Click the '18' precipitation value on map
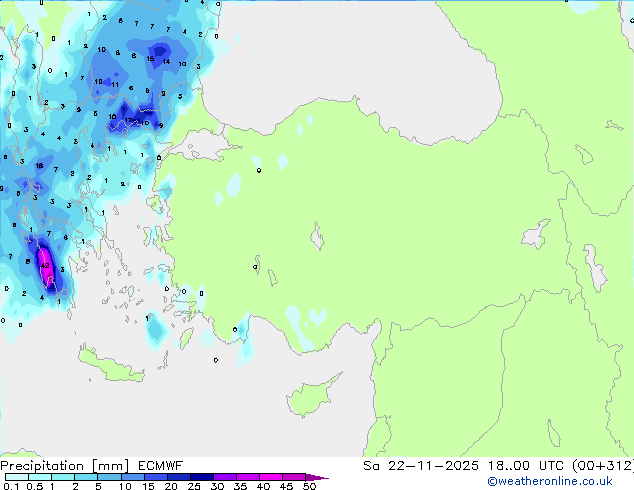Image resolution: width=634 pixels, height=490 pixels. coord(39,166)
